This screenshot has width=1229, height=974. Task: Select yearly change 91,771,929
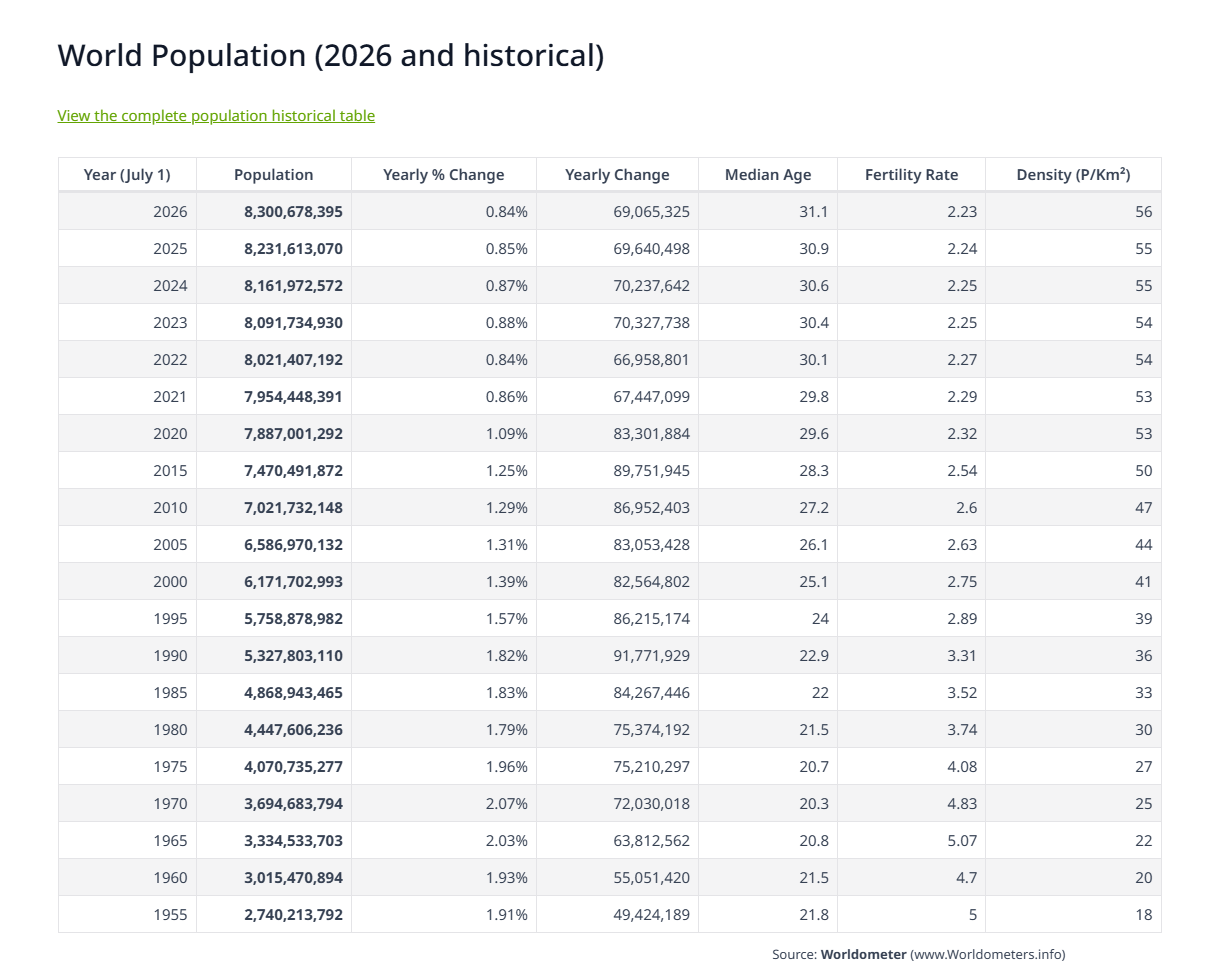pyautogui.click(x=651, y=655)
